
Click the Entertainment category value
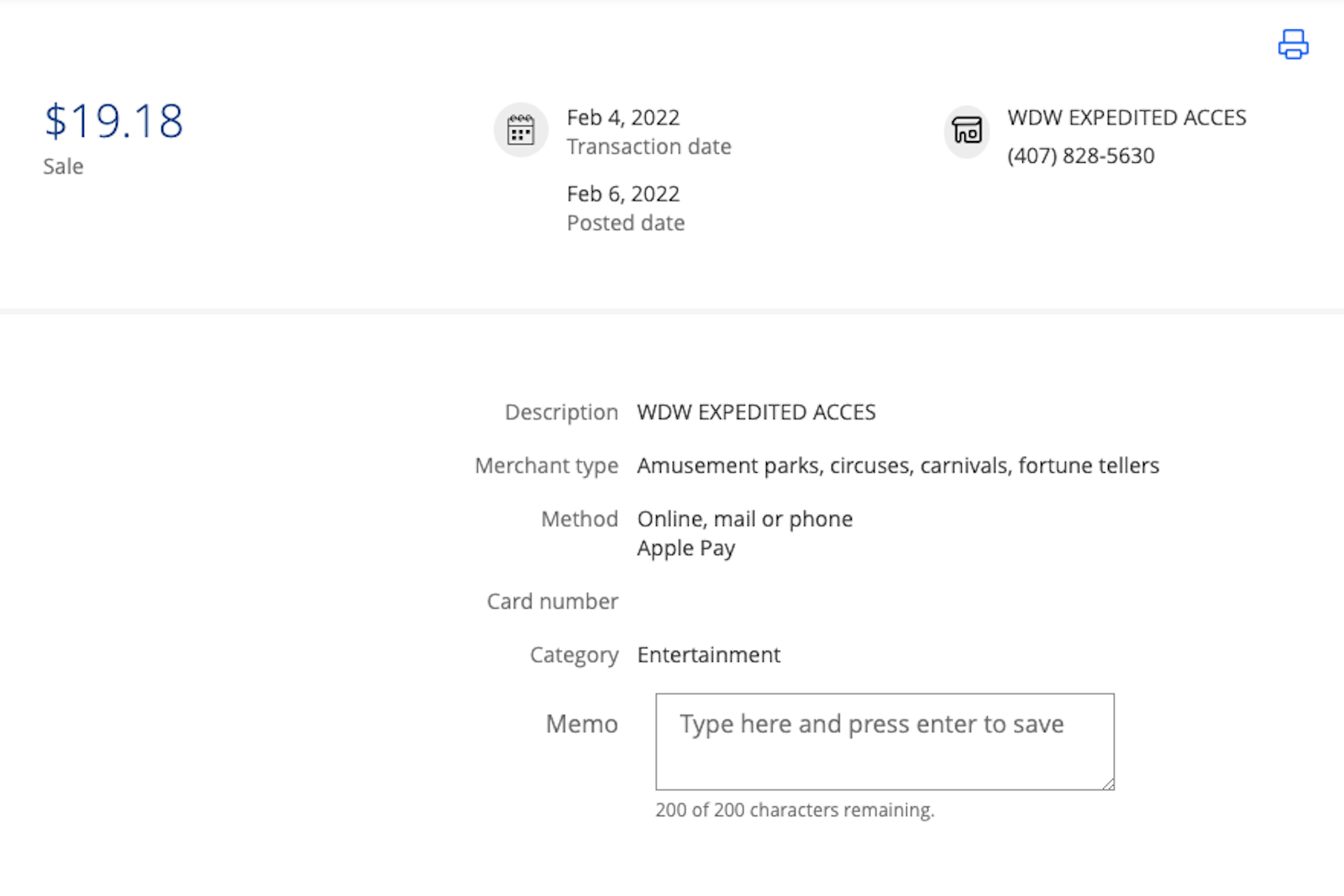(708, 655)
